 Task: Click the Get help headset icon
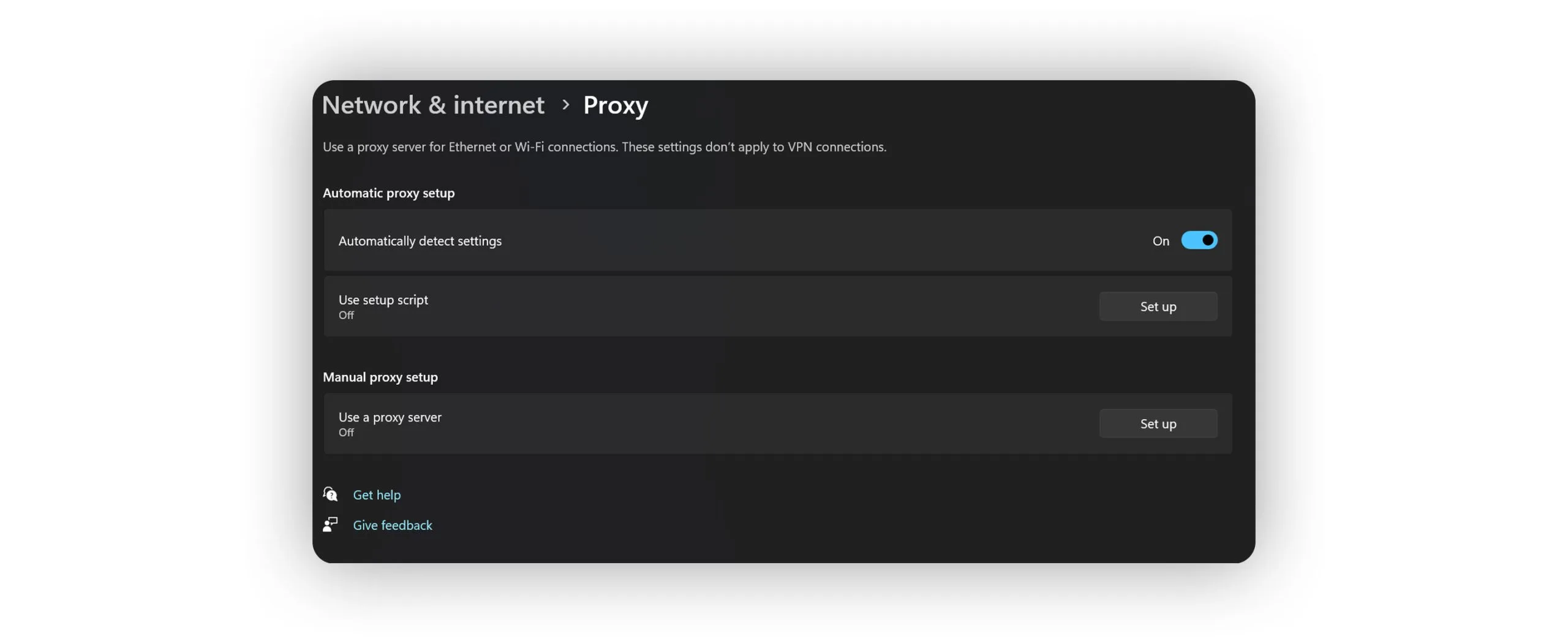pos(330,494)
